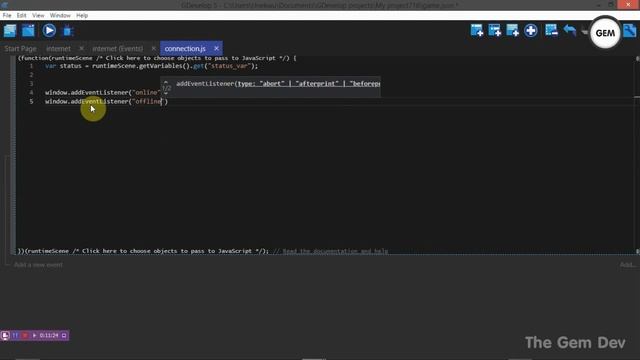Close the connection.js tab

point(216,49)
